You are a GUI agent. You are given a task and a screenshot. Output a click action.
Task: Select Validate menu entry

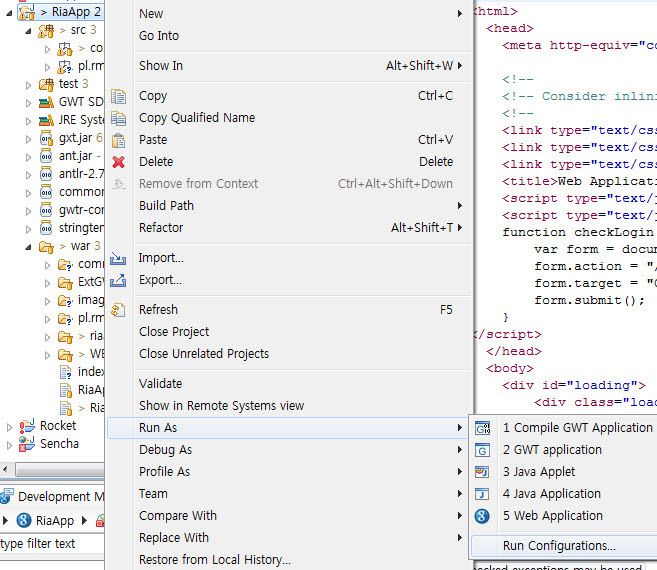click(x=289, y=384)
